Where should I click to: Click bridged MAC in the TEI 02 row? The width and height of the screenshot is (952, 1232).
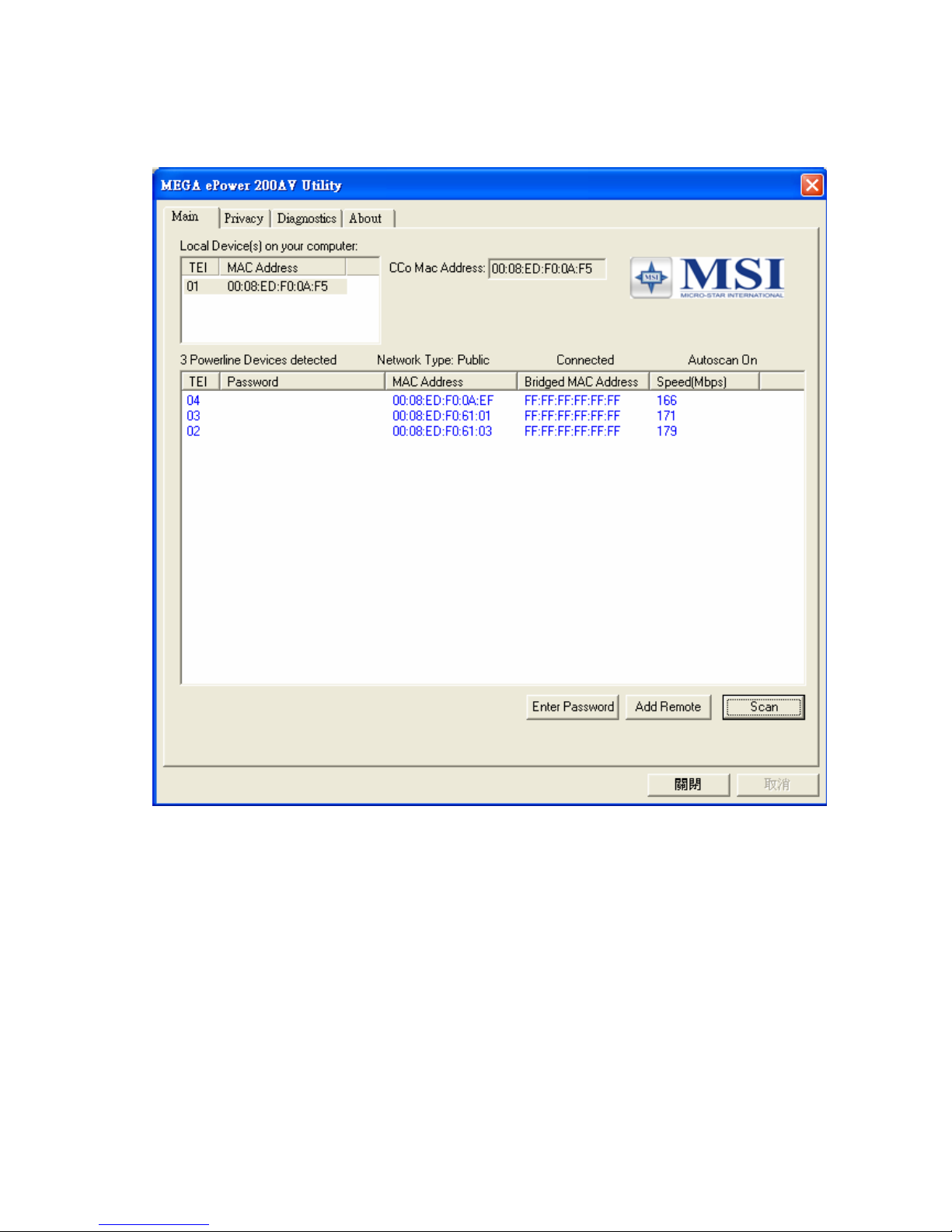pos(572,431)
